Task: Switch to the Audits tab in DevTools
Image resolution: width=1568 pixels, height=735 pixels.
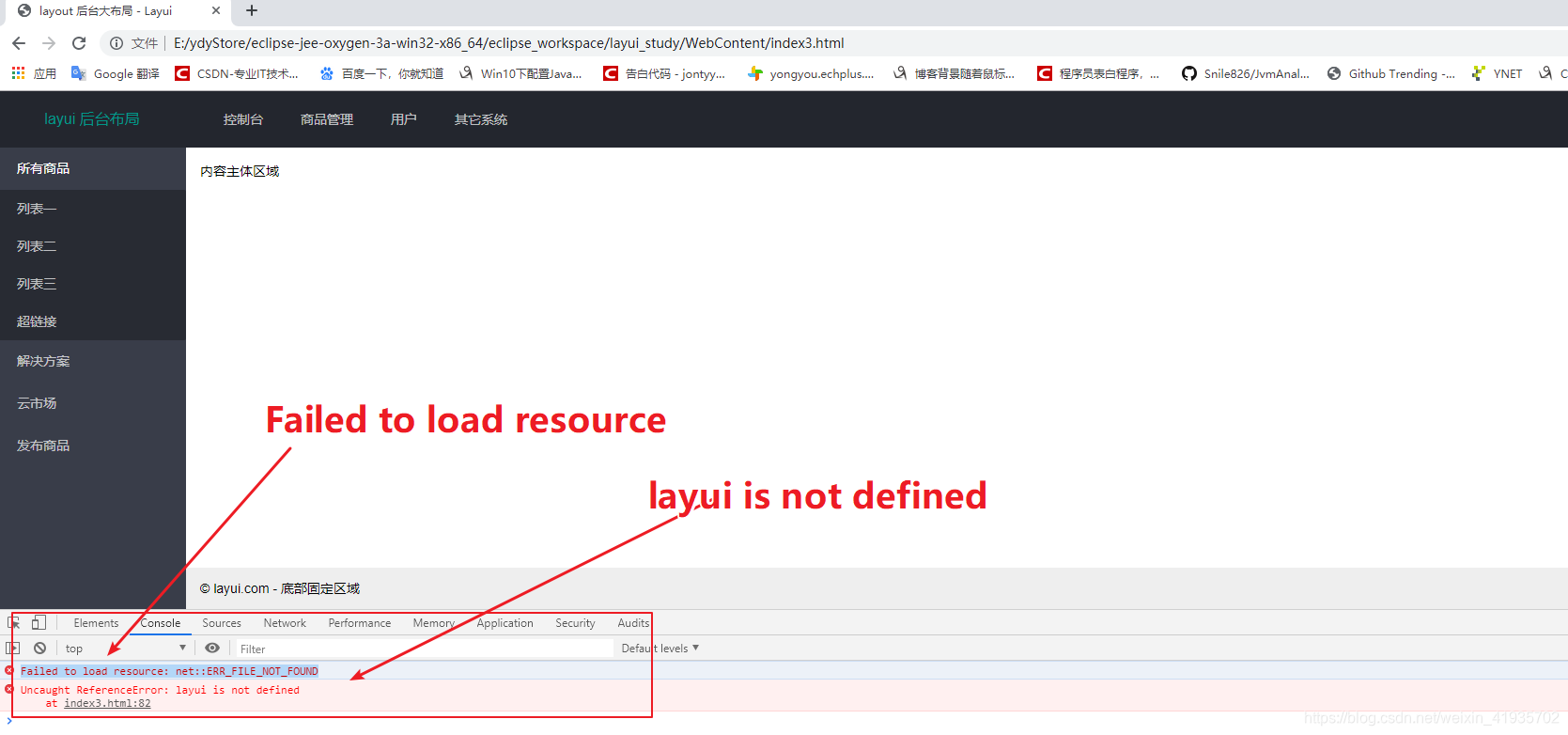Action: [633, 623]
